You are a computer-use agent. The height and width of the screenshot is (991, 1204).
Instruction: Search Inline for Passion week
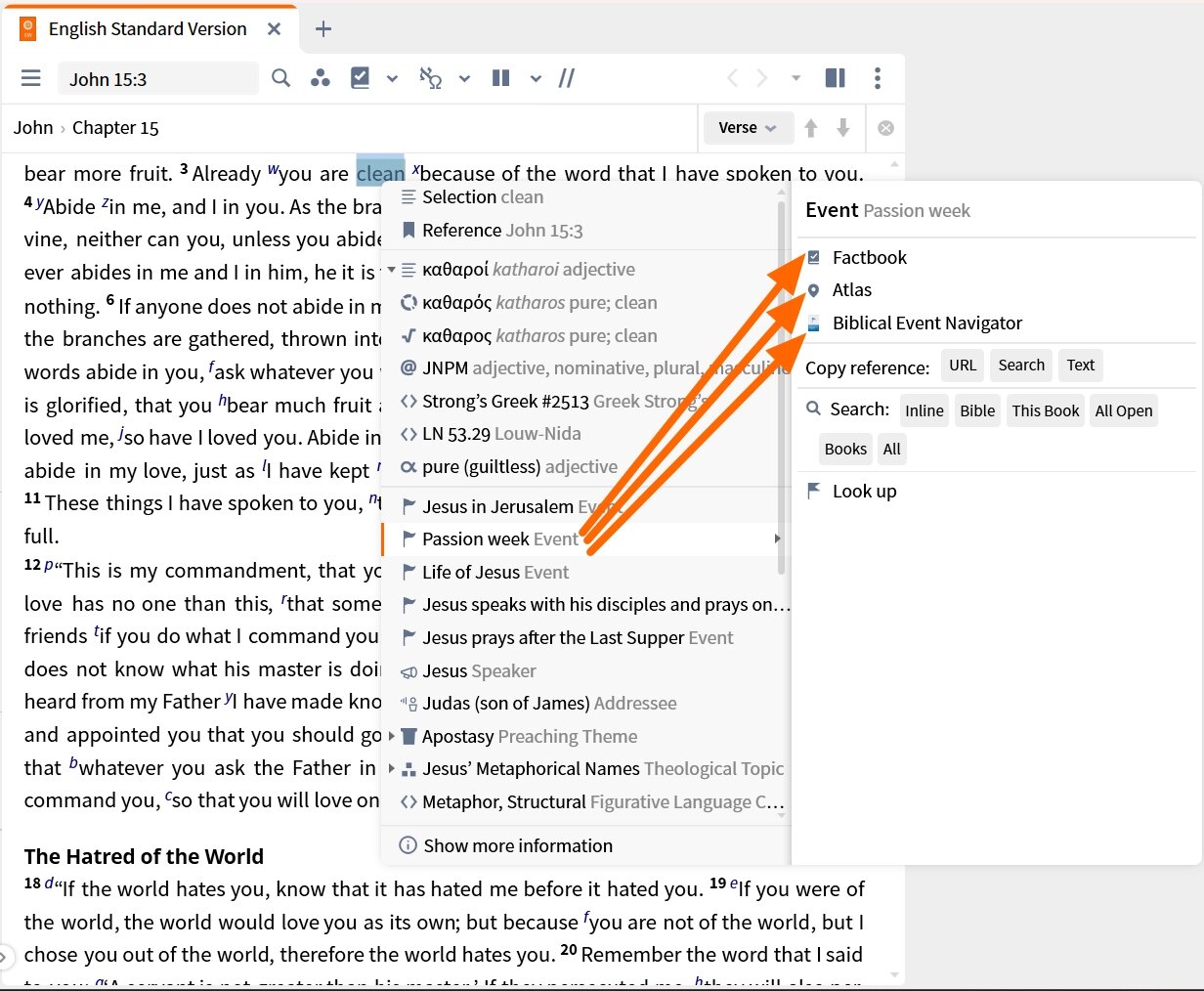pos(924,410)
